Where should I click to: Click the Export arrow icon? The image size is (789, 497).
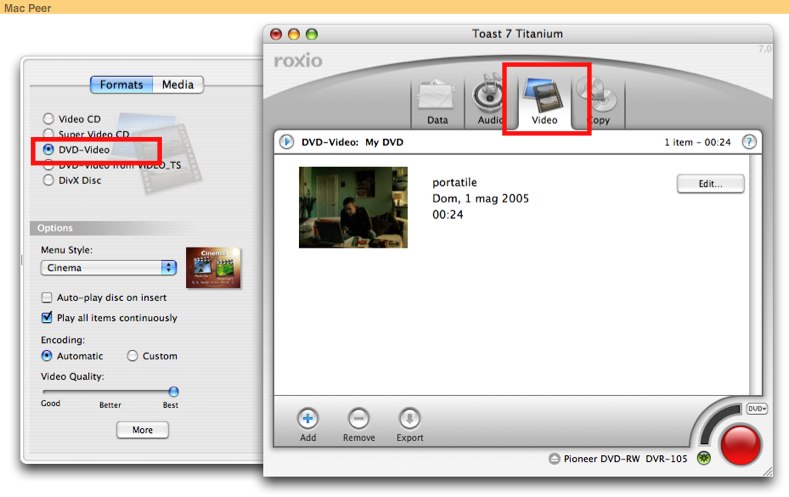(x=410, y=418)
